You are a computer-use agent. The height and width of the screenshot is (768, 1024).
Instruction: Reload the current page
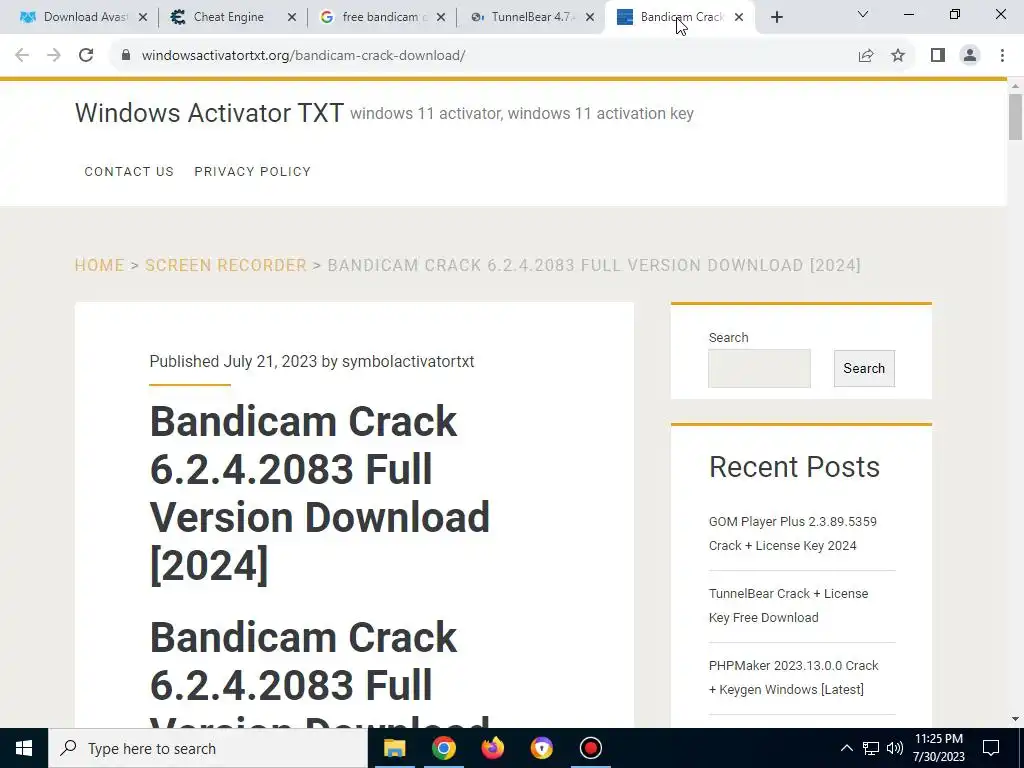(x=86, y=56)
